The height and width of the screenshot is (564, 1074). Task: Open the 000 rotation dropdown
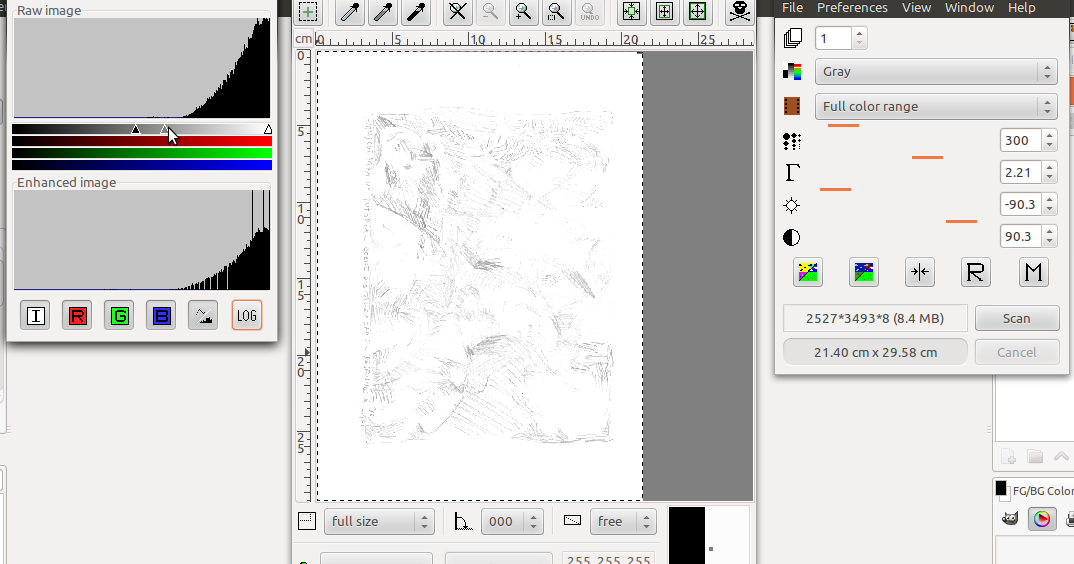point(512,522)
